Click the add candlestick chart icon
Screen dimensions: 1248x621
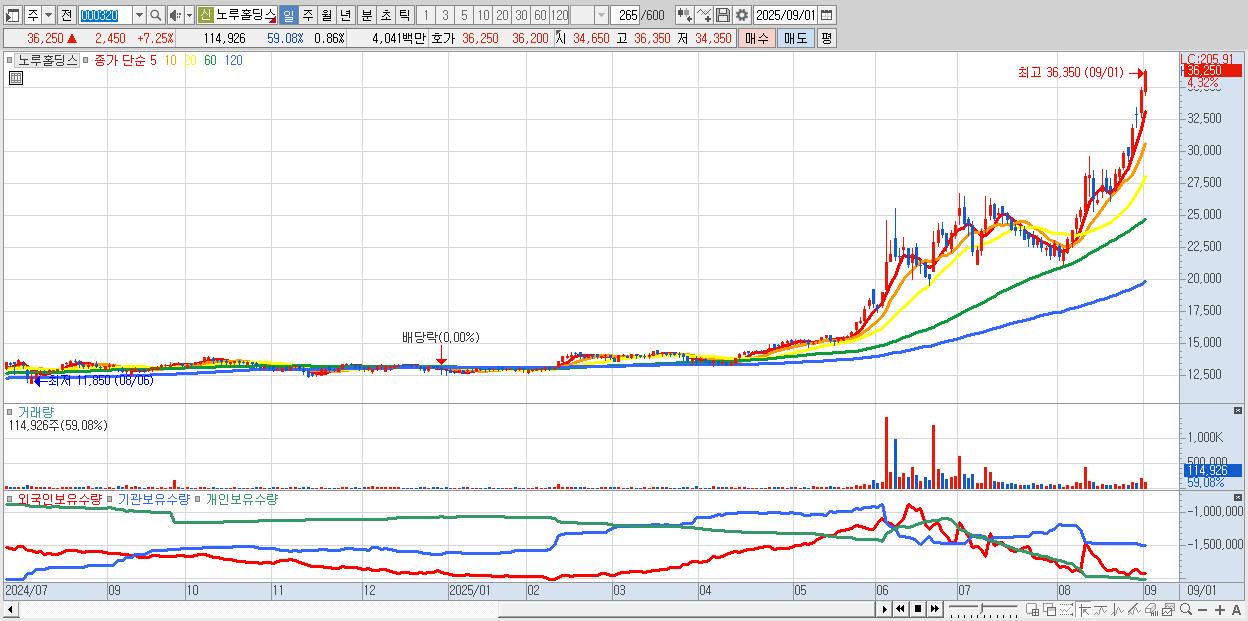[x=685, y=15]
